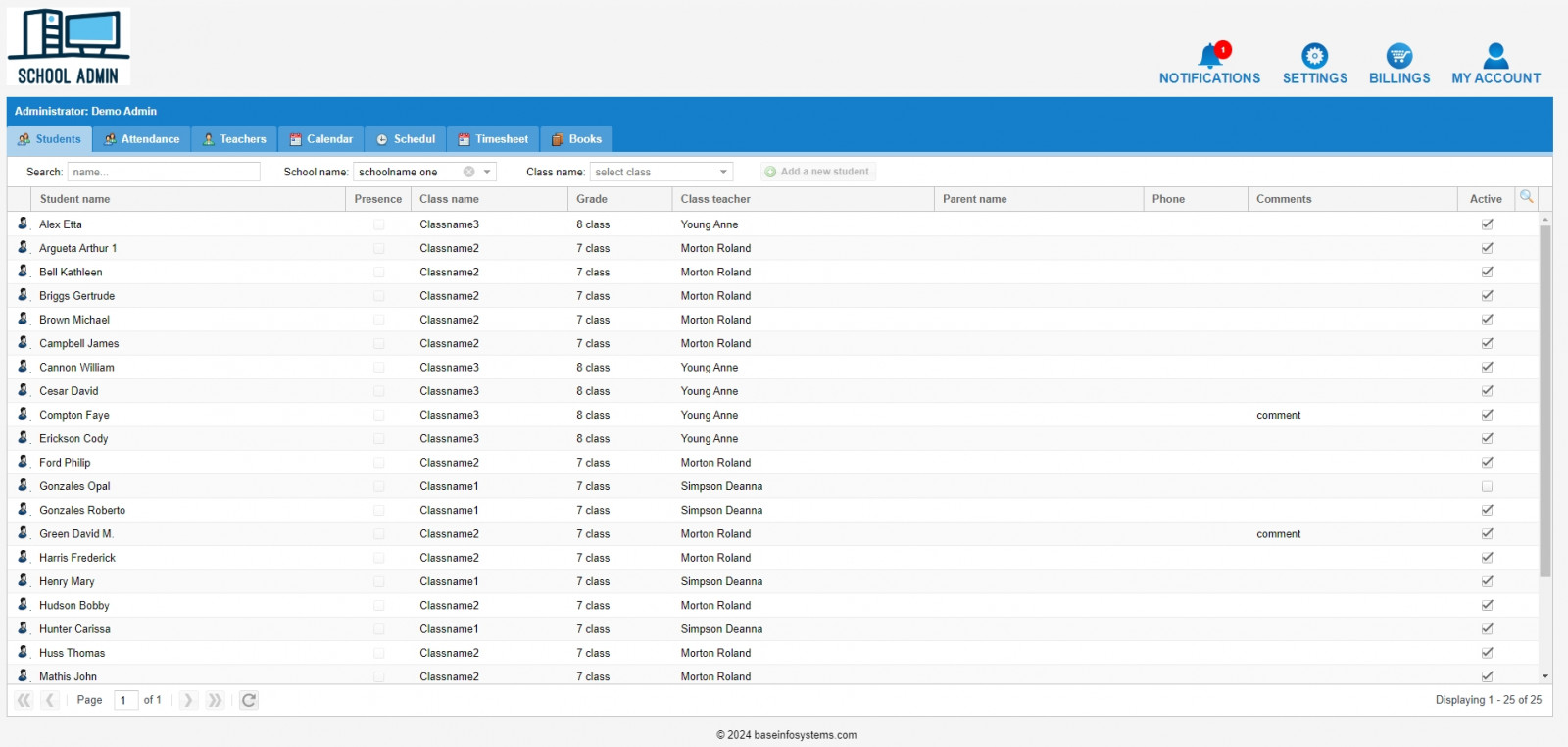
Task: Sort by Class teacher column header
Action: (x=803, y=199)
